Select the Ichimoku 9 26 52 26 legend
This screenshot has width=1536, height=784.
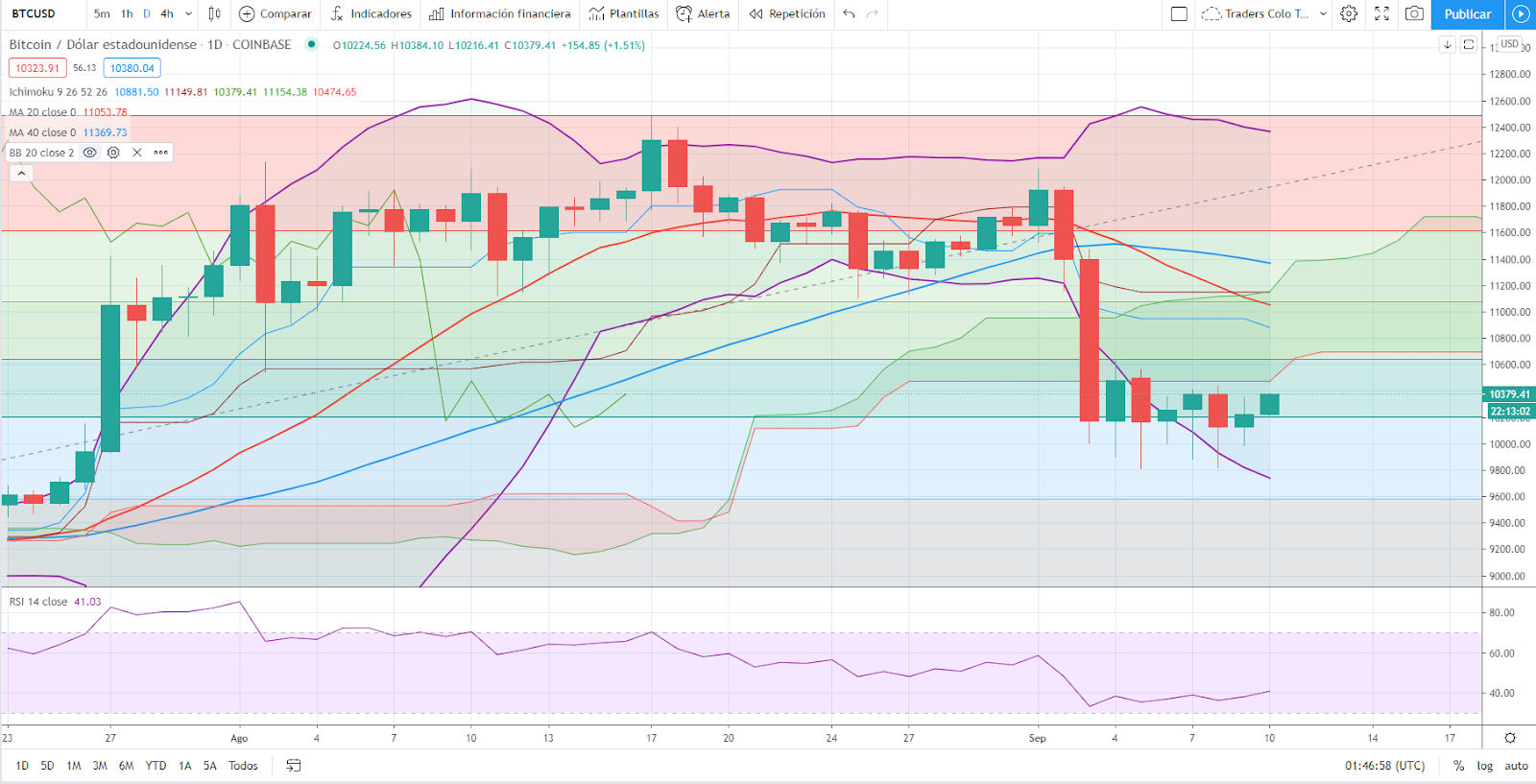click(59, 92)
